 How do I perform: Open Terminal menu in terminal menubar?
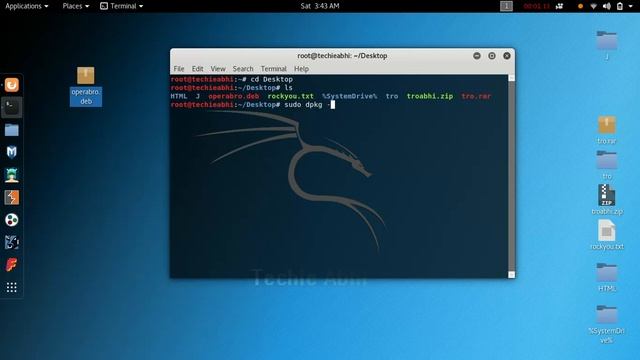(x=273, y=69)
